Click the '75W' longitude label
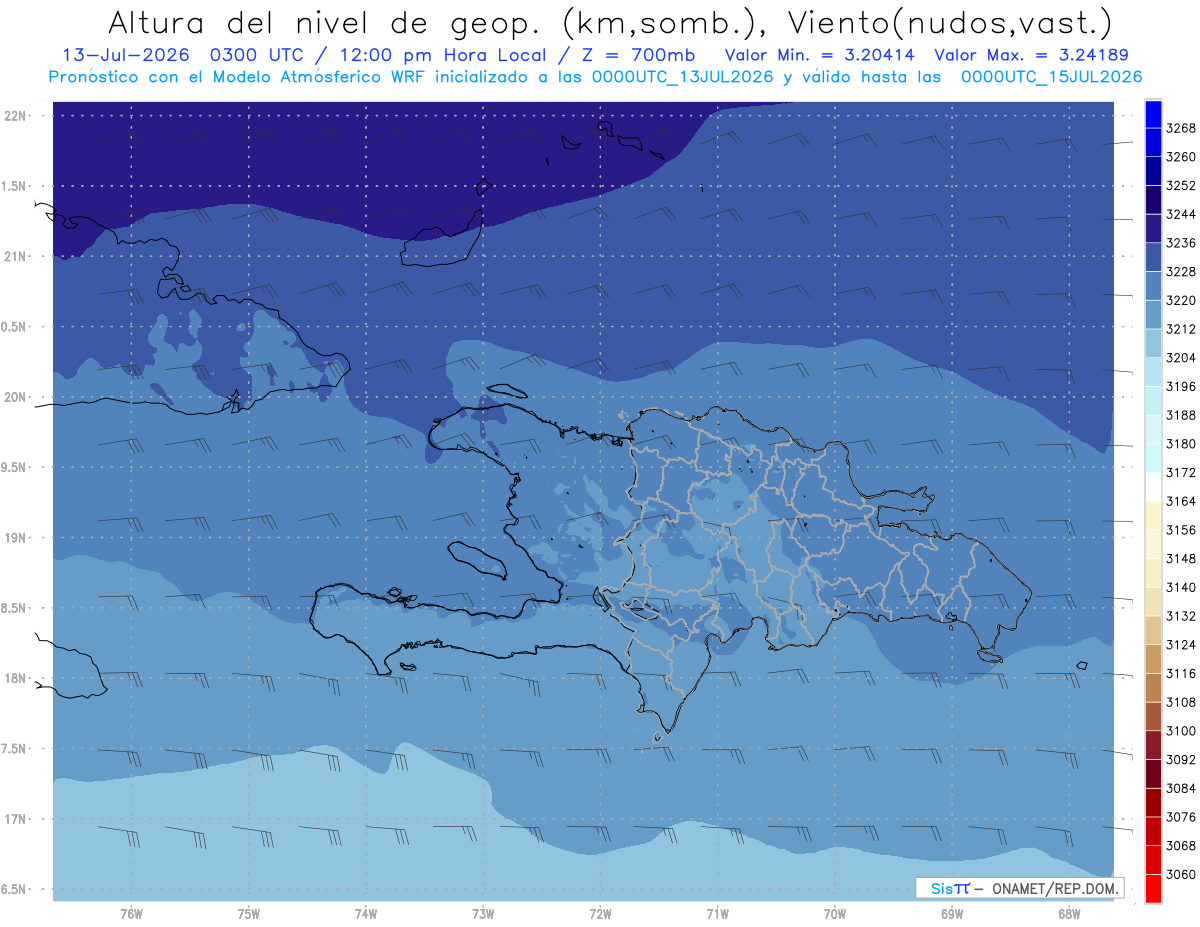 tap(249, 913)
